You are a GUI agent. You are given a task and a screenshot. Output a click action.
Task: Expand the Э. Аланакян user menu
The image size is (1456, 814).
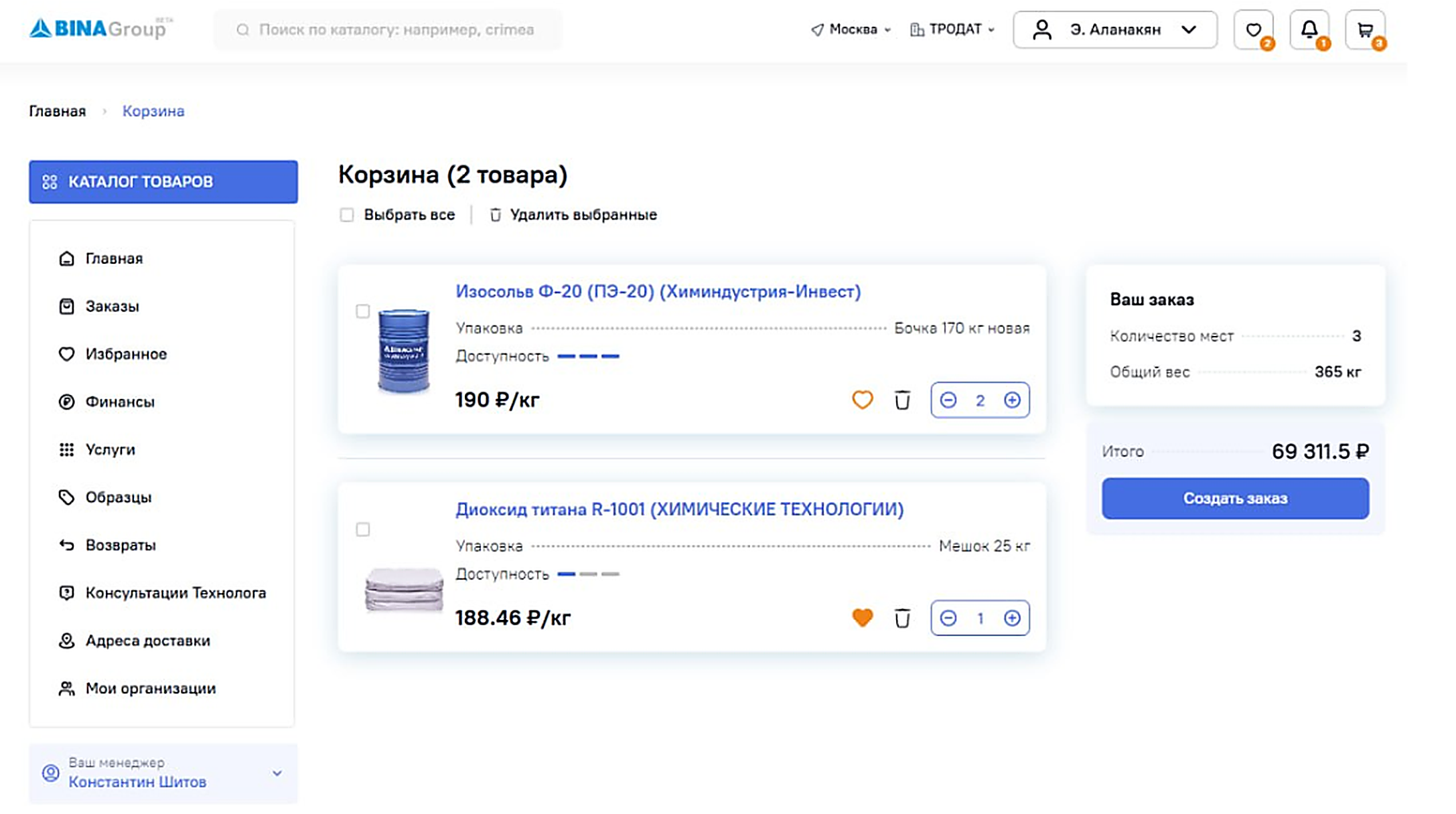1115,29
